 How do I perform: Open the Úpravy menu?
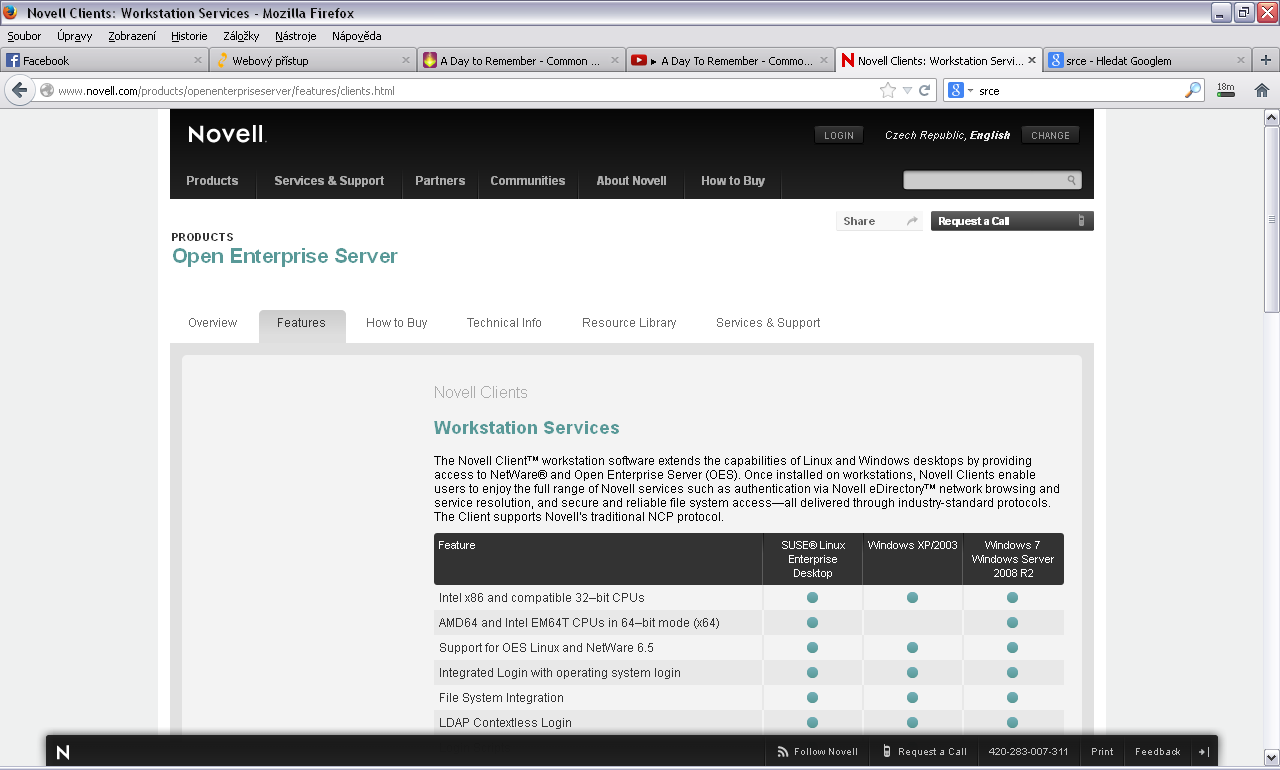pyautogui.click(x=75, y=36)
